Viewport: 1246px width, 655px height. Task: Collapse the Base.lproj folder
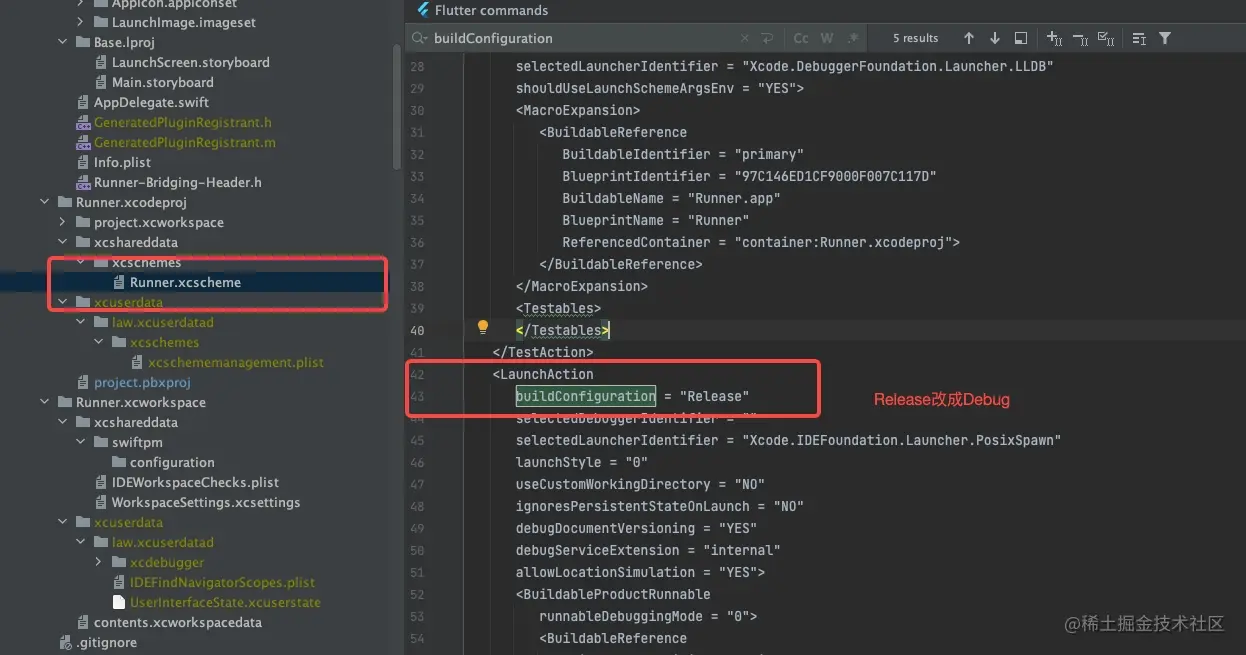tap(63, 42)
